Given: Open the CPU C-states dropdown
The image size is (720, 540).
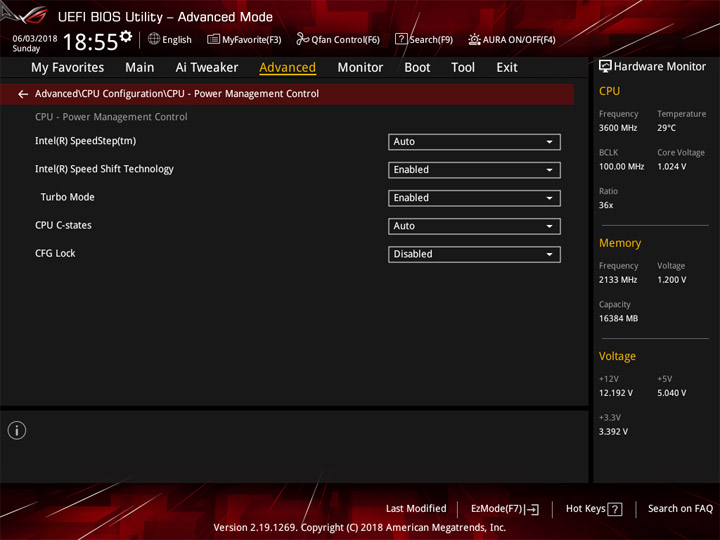Looking at the screenshot, I should (x=474, y=226).
